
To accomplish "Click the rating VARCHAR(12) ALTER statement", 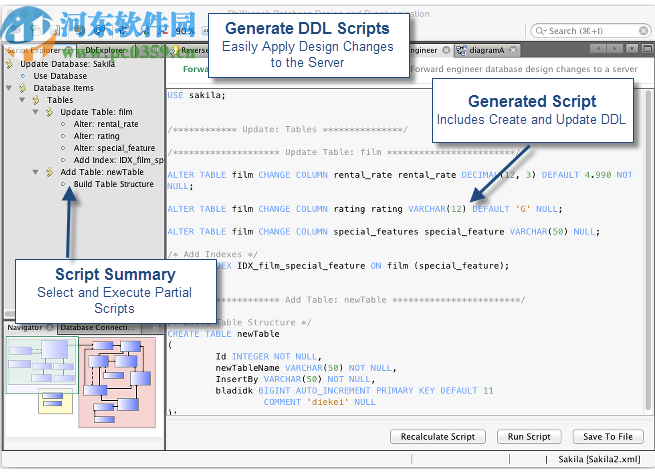I will point(365,209).
